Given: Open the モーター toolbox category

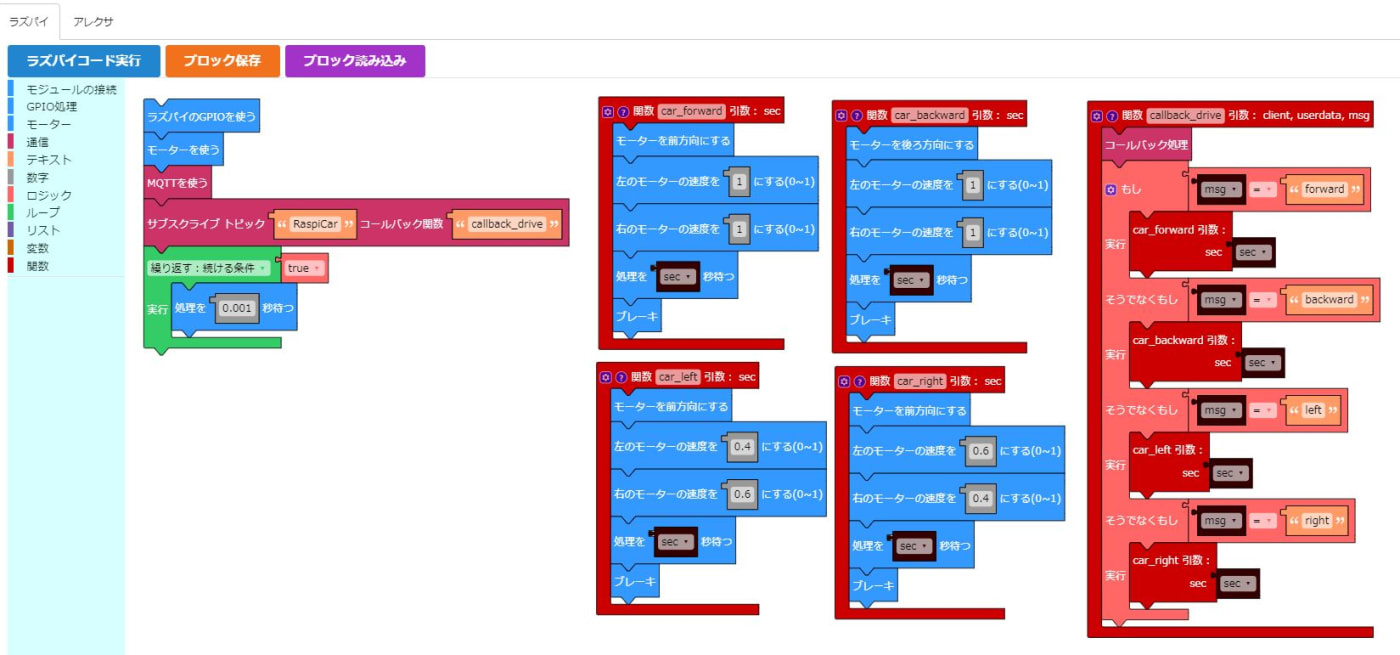Looking at the screenshot, I should tap(48, 124).
